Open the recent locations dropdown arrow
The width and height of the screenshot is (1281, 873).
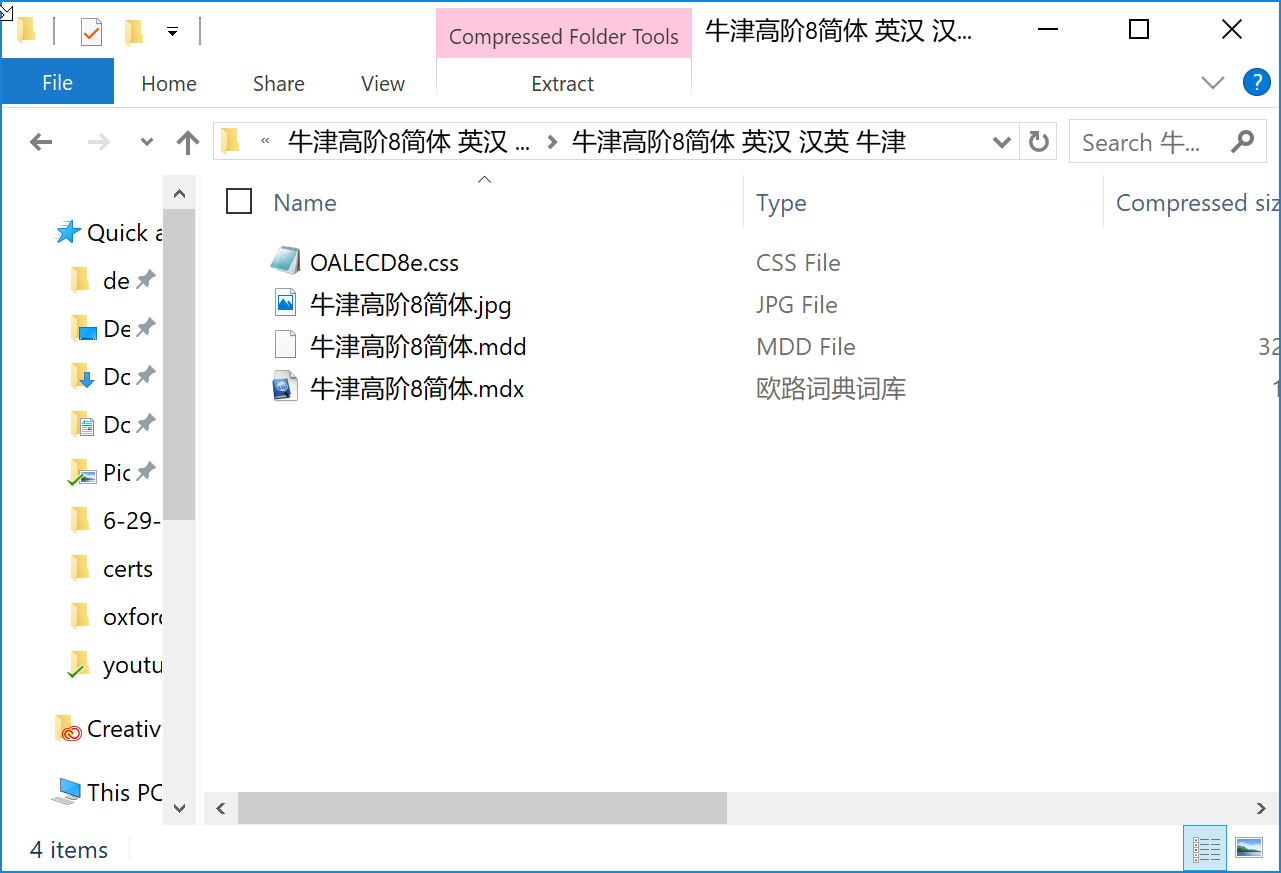(147, 142)
